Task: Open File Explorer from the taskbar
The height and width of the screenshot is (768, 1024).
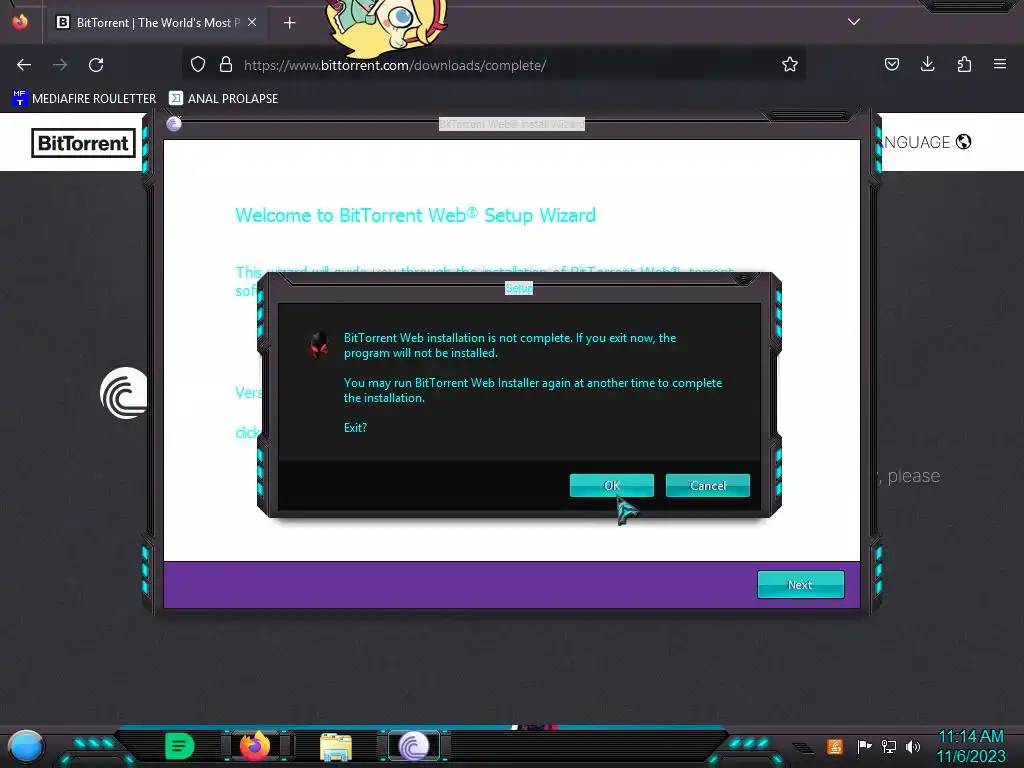Action: pyautogui.click(x=336, y=746)
